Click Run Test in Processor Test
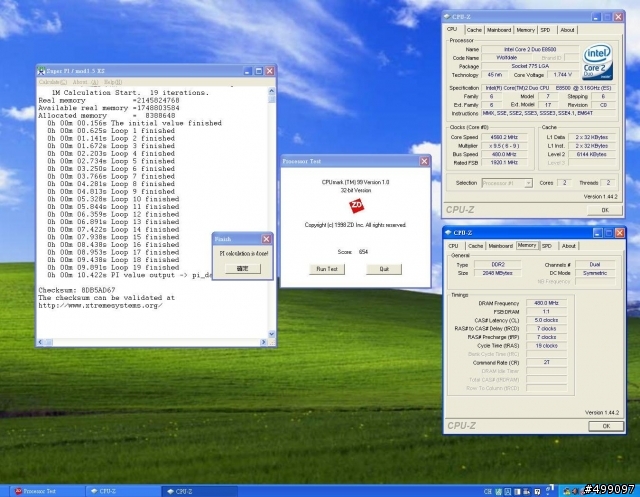Viewport: 640px width, 497px height. (x=327, y=269)
